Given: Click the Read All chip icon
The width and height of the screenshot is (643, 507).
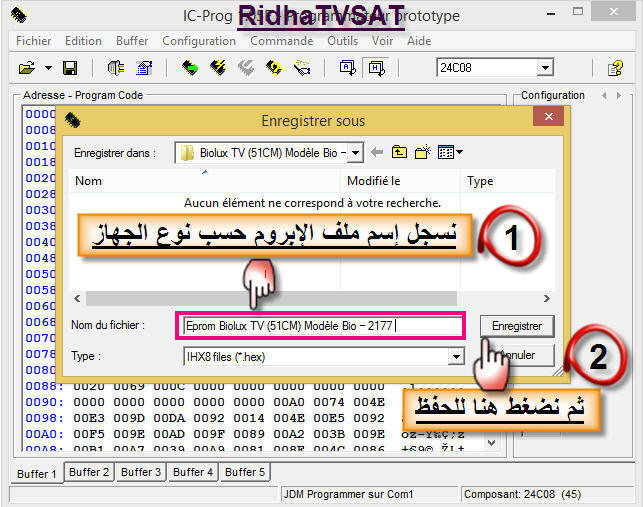Looking at the screenshot, I should 189,68.
